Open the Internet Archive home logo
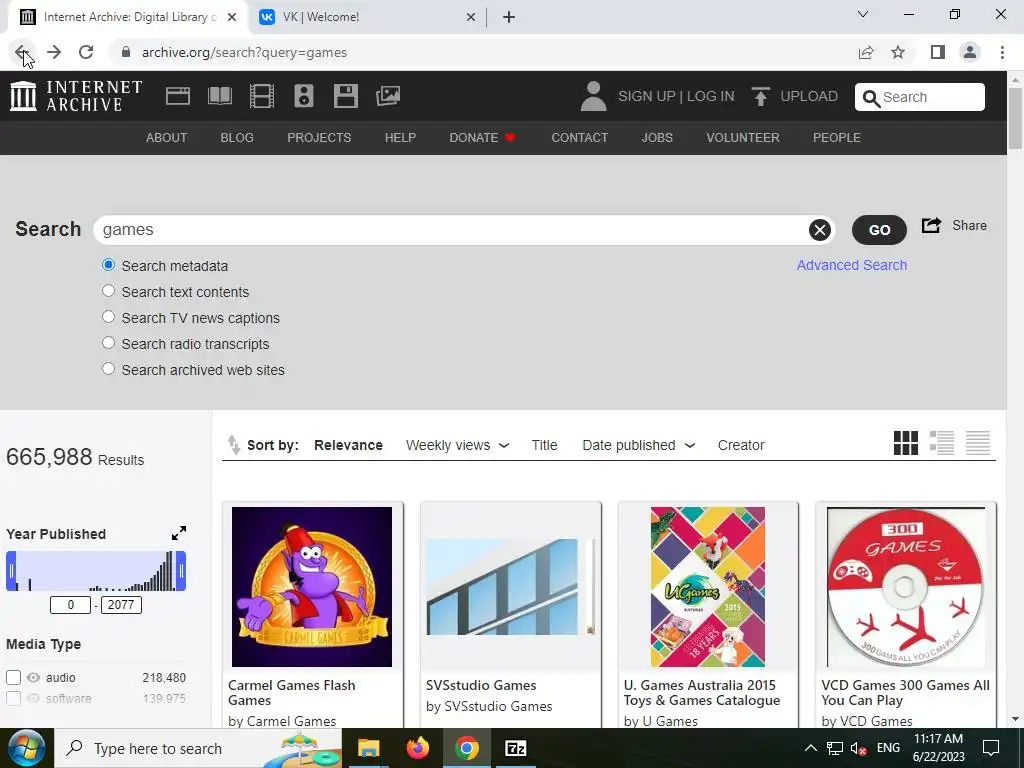 (76, 96)
